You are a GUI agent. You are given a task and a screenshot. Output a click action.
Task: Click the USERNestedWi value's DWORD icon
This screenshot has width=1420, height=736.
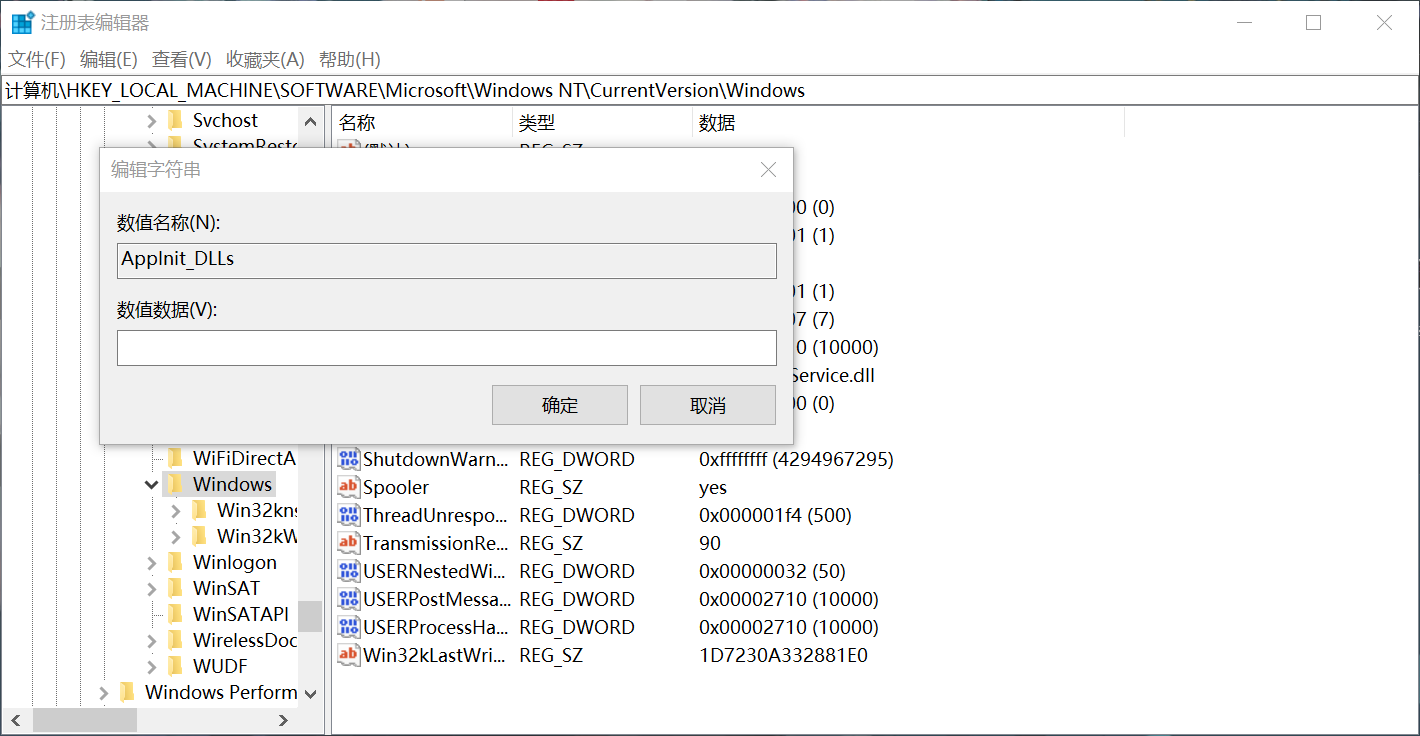point(348,571)
